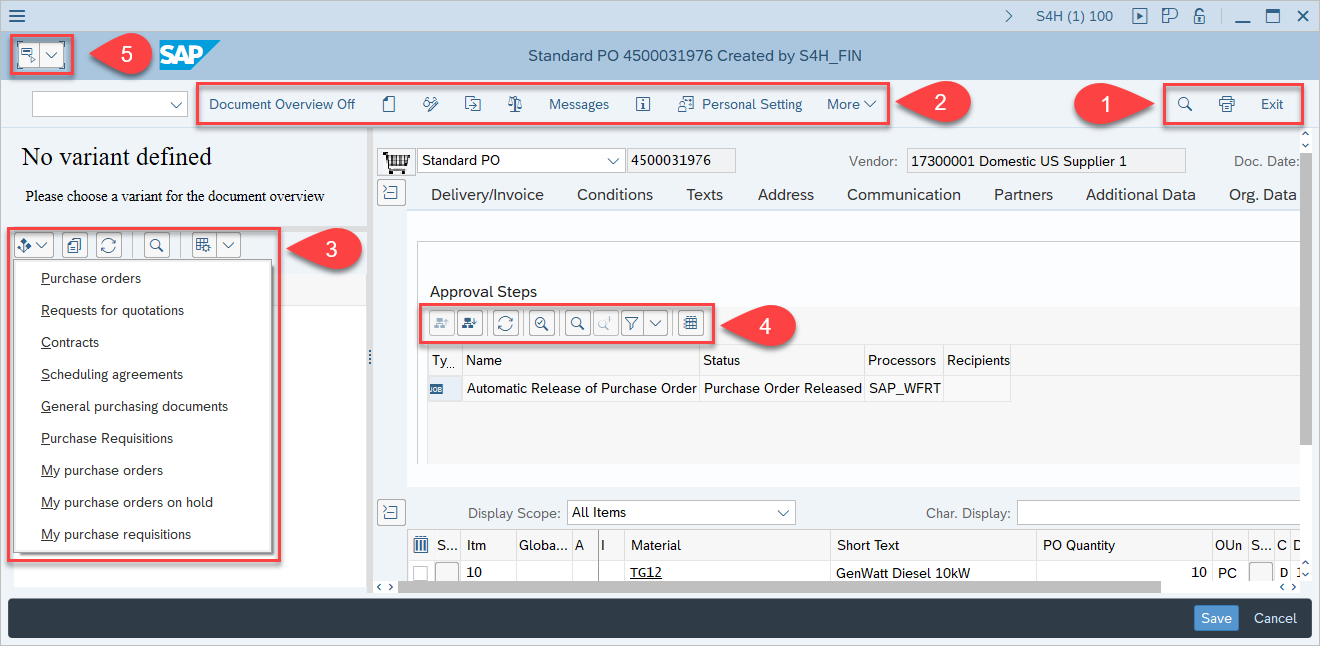
Task: Expand the More menu
Action: (x=851, y=104)
